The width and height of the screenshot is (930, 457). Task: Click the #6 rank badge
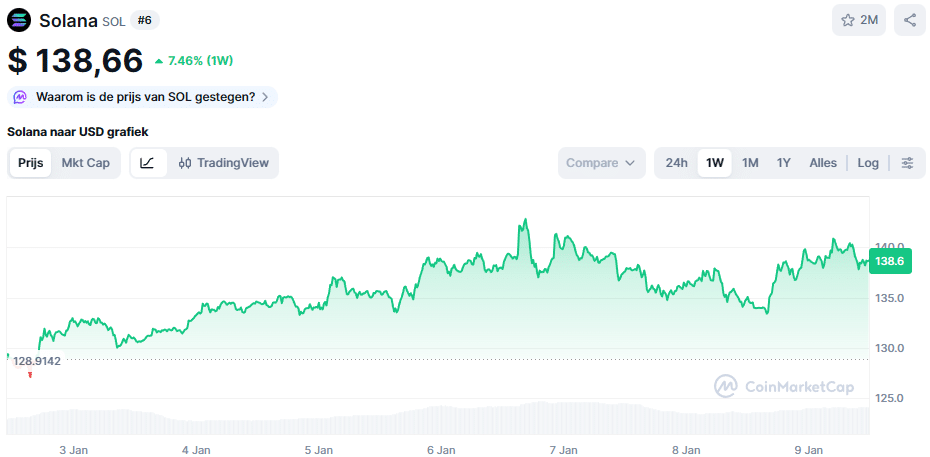pyautogui.click(x=145, y=20)
